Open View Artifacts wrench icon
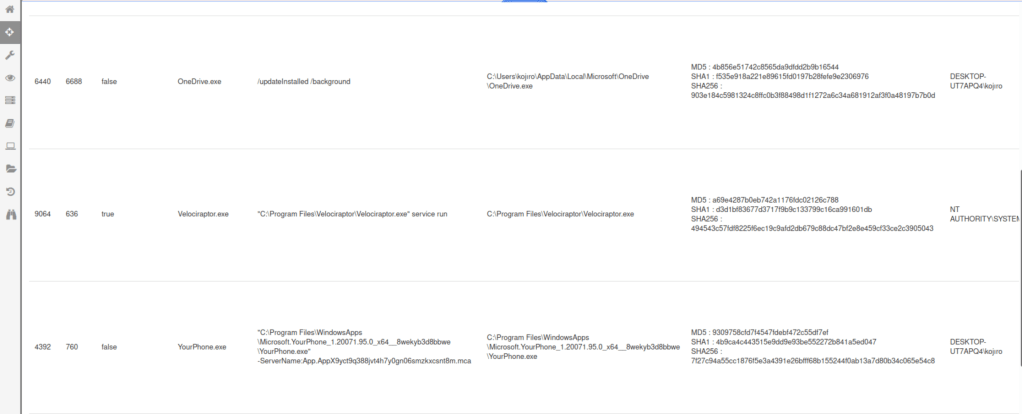The height and width of the screenshot is (414, 1022). point(10,55)
